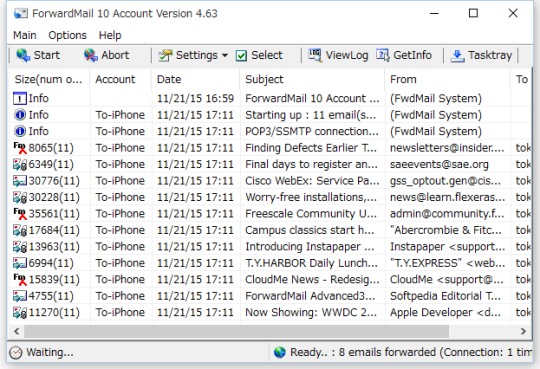Select subject 'CloudMe News - Redesig...'

312,279
